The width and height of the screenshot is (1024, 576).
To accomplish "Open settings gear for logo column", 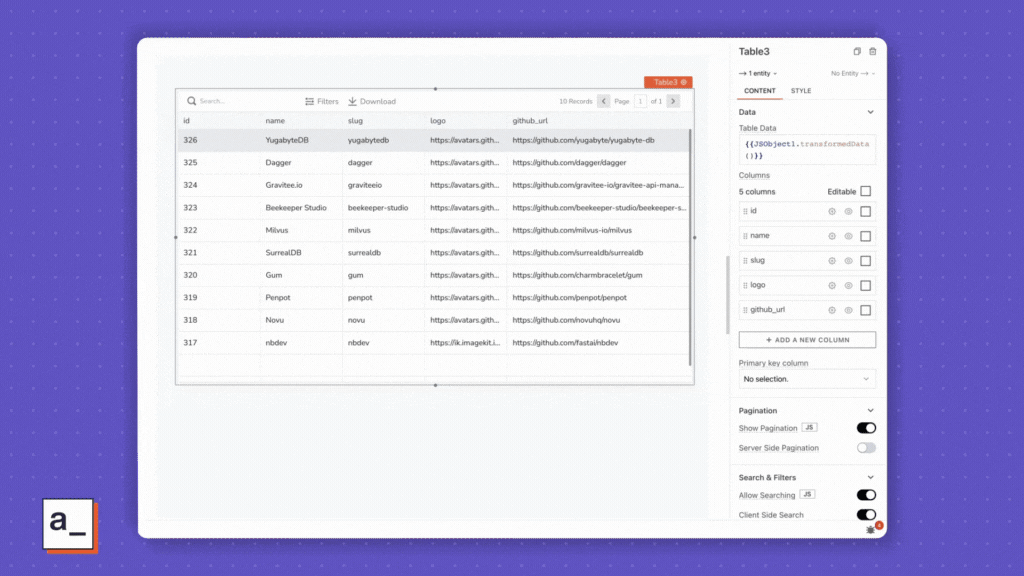I will click(x=832, y=286).
